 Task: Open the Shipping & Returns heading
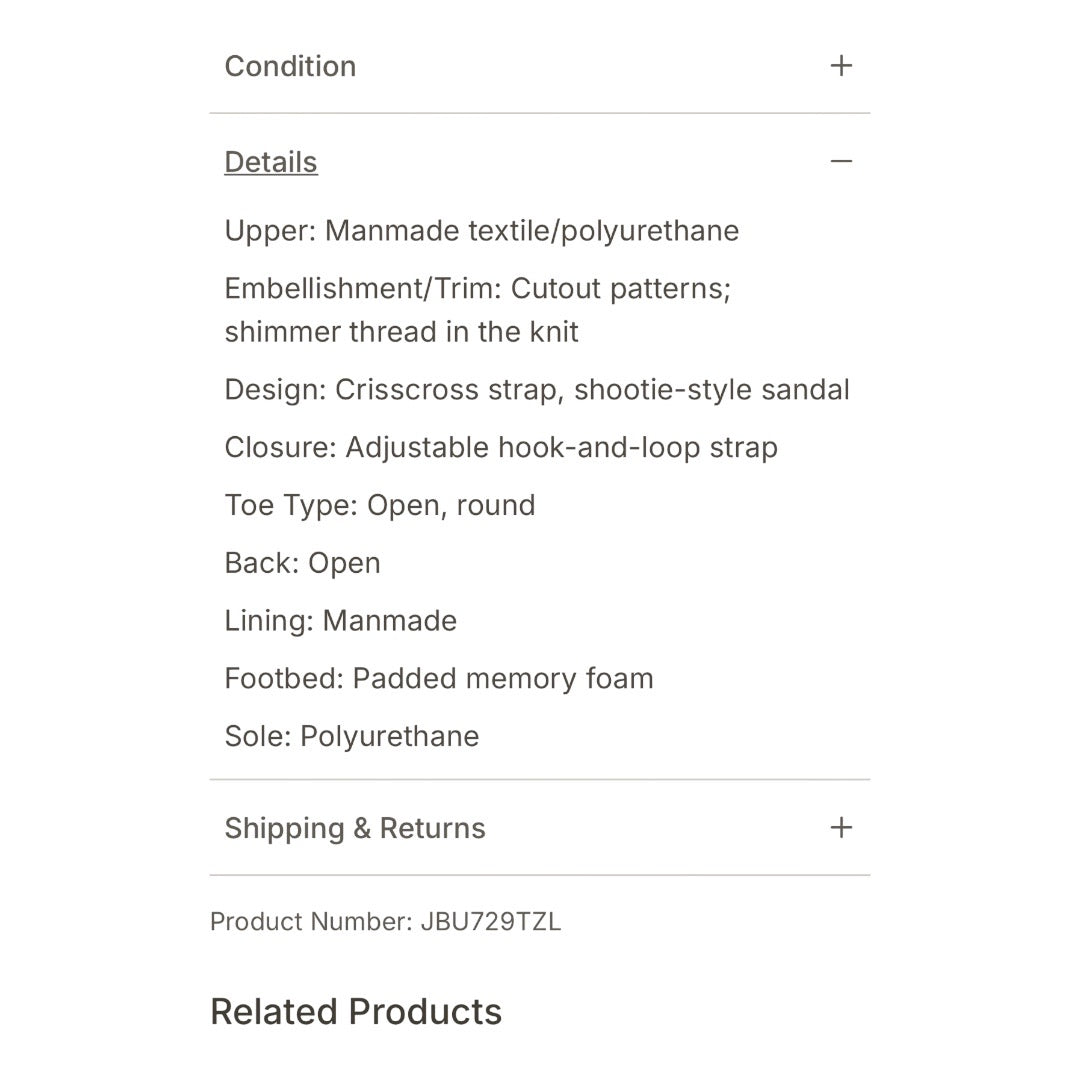coord(355,828)
